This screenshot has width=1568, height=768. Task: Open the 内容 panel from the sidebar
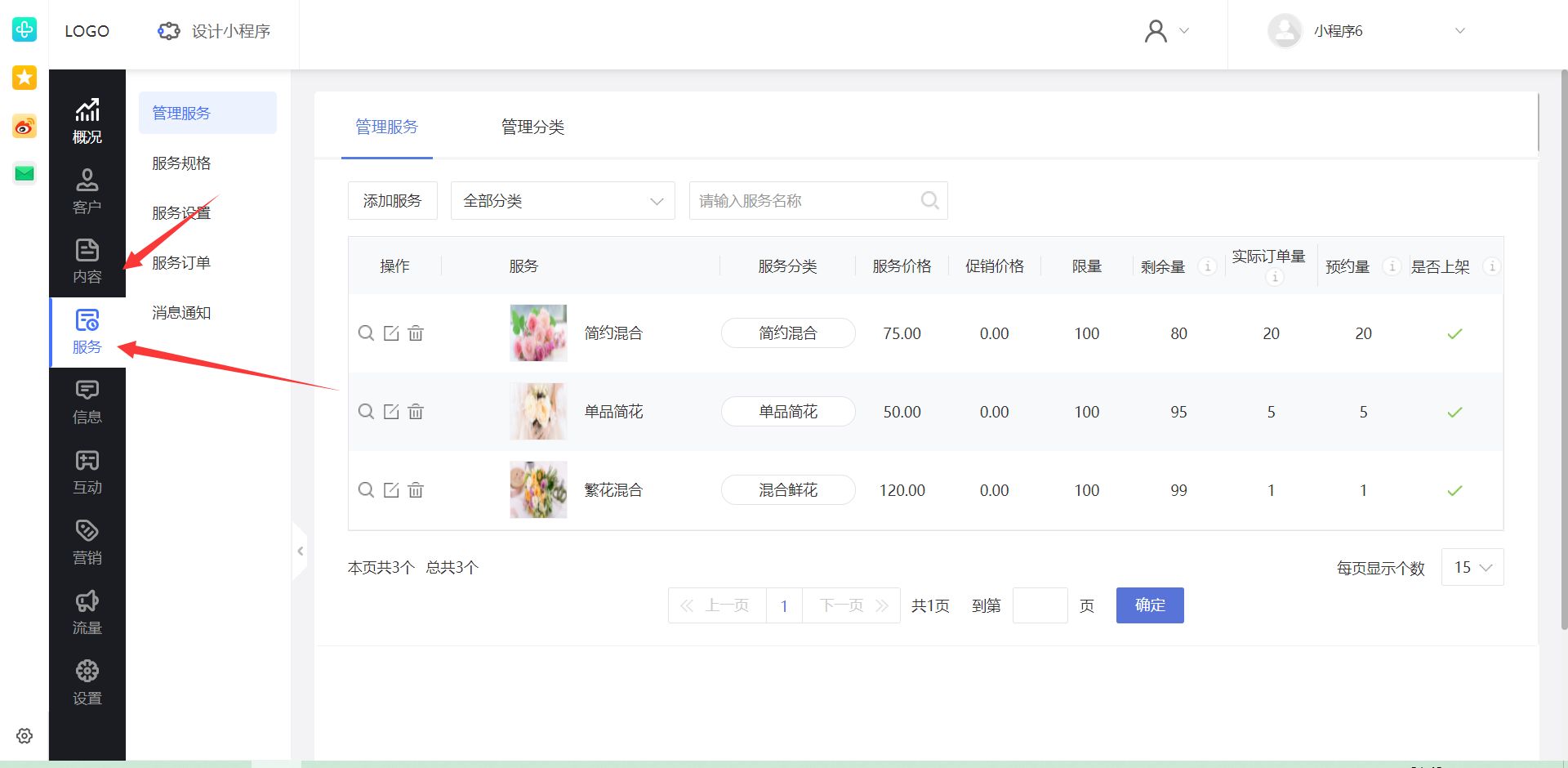click(x=87, y=260)
